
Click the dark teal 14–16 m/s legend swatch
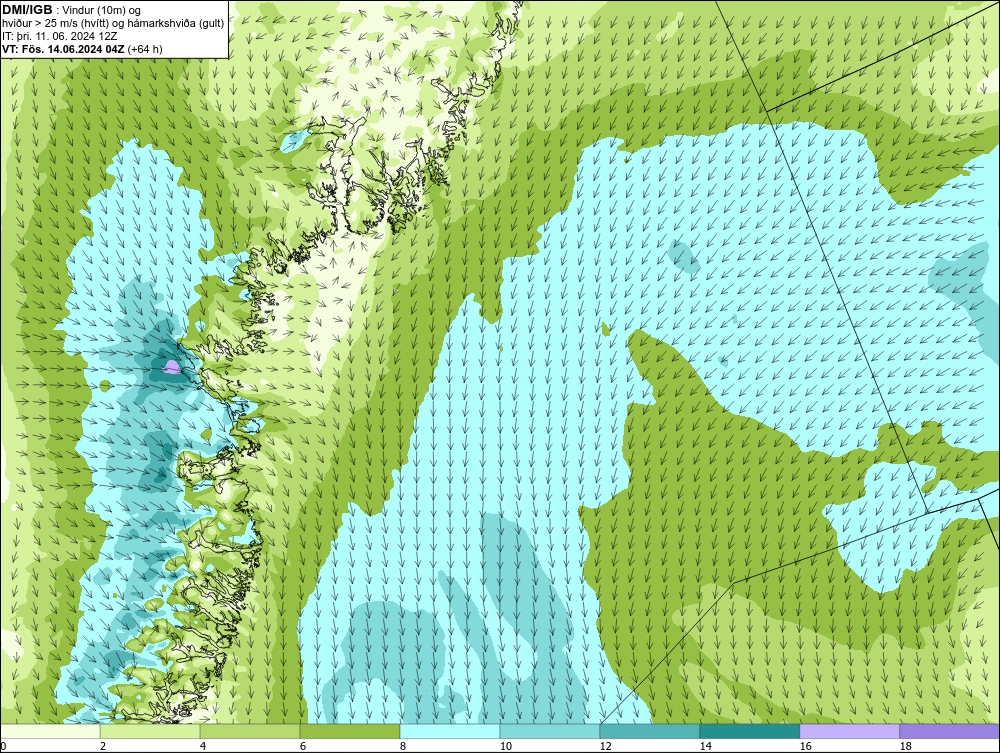749,731
